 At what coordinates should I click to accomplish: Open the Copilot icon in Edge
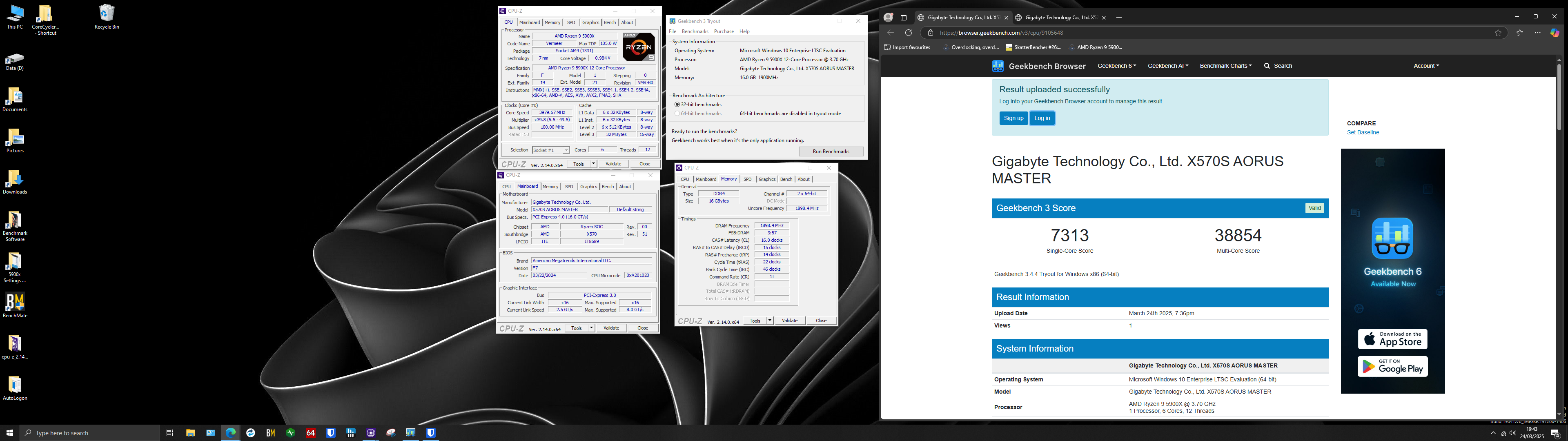[x=1555, y=33]
